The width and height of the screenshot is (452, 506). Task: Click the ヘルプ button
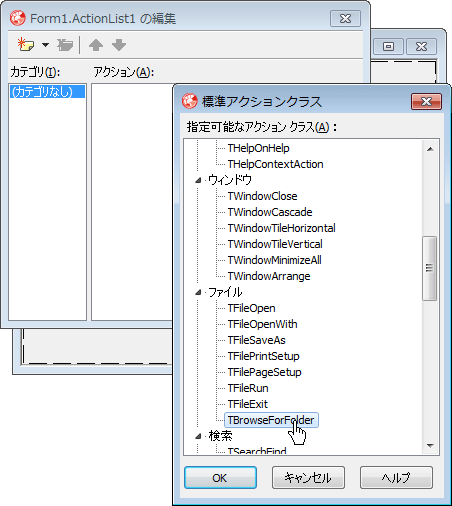click(x=396, y=478)
